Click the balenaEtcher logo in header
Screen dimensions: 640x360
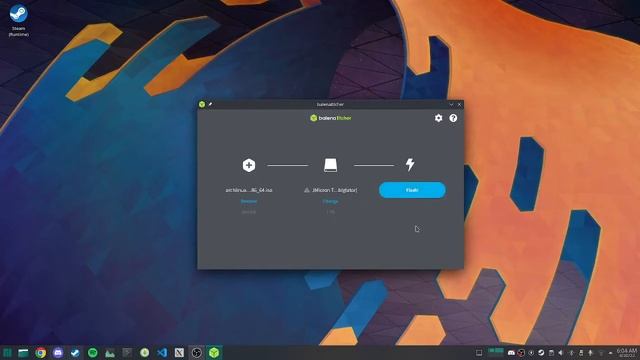tap(330, 118)
